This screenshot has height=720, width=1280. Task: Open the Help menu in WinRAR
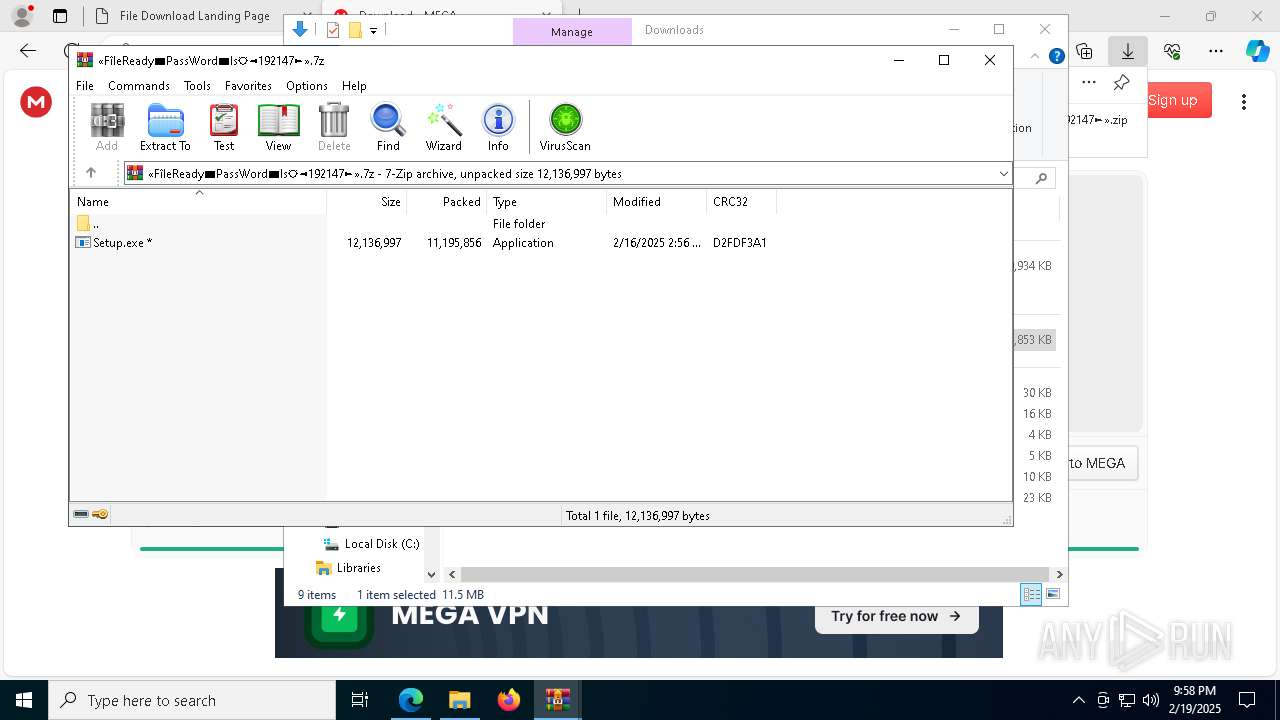(x=354, y=86)
